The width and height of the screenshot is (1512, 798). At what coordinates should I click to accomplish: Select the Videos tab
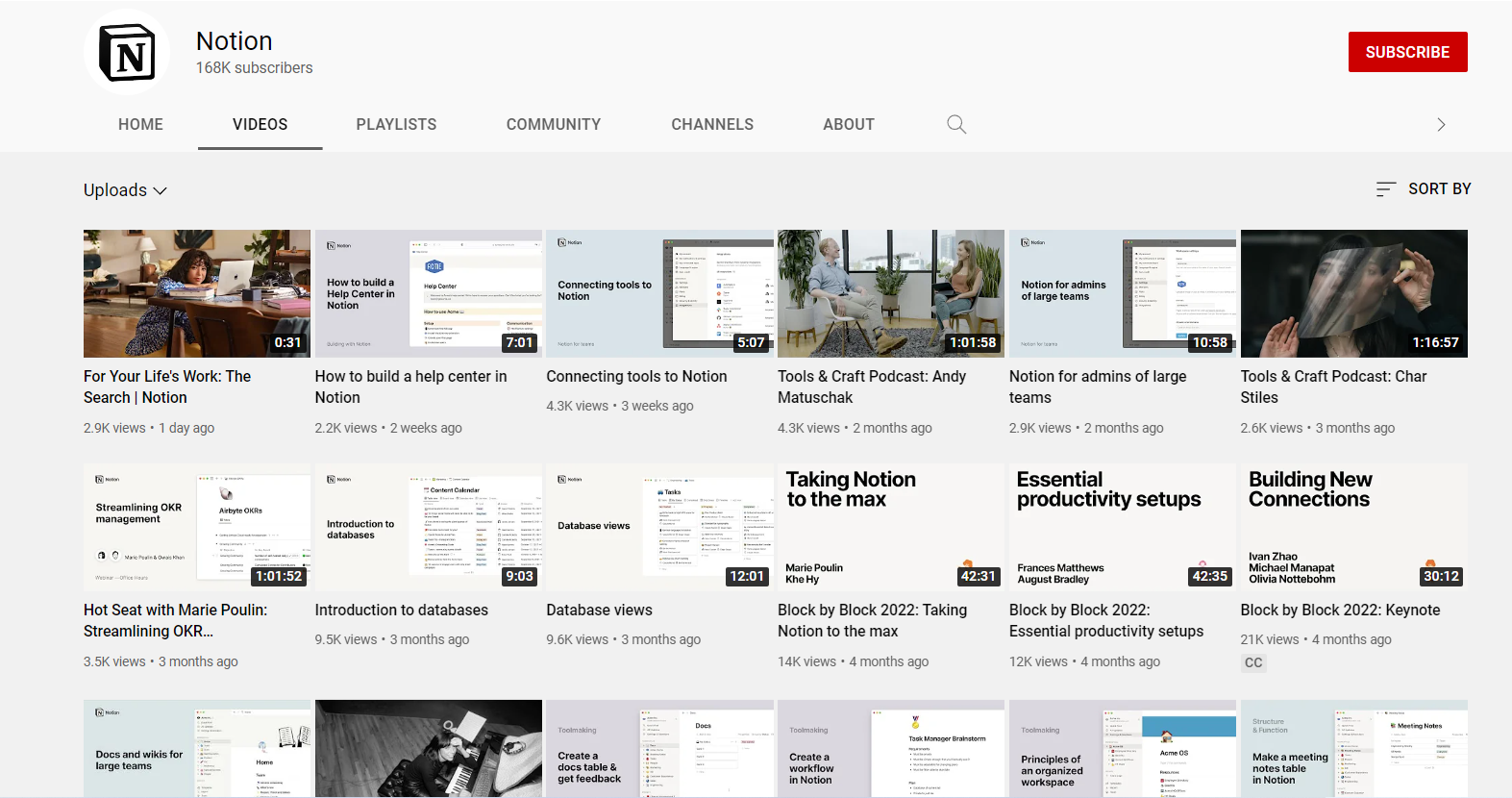tap(260, 124)
